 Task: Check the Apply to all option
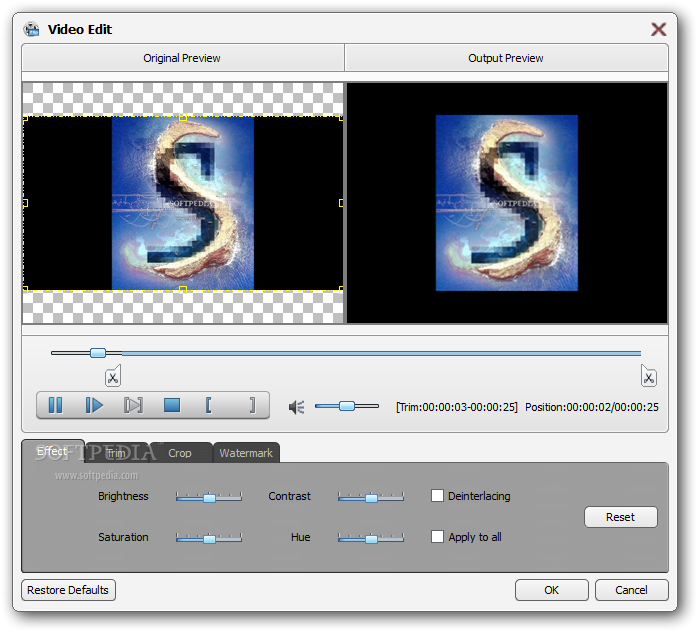click(437, 537)
